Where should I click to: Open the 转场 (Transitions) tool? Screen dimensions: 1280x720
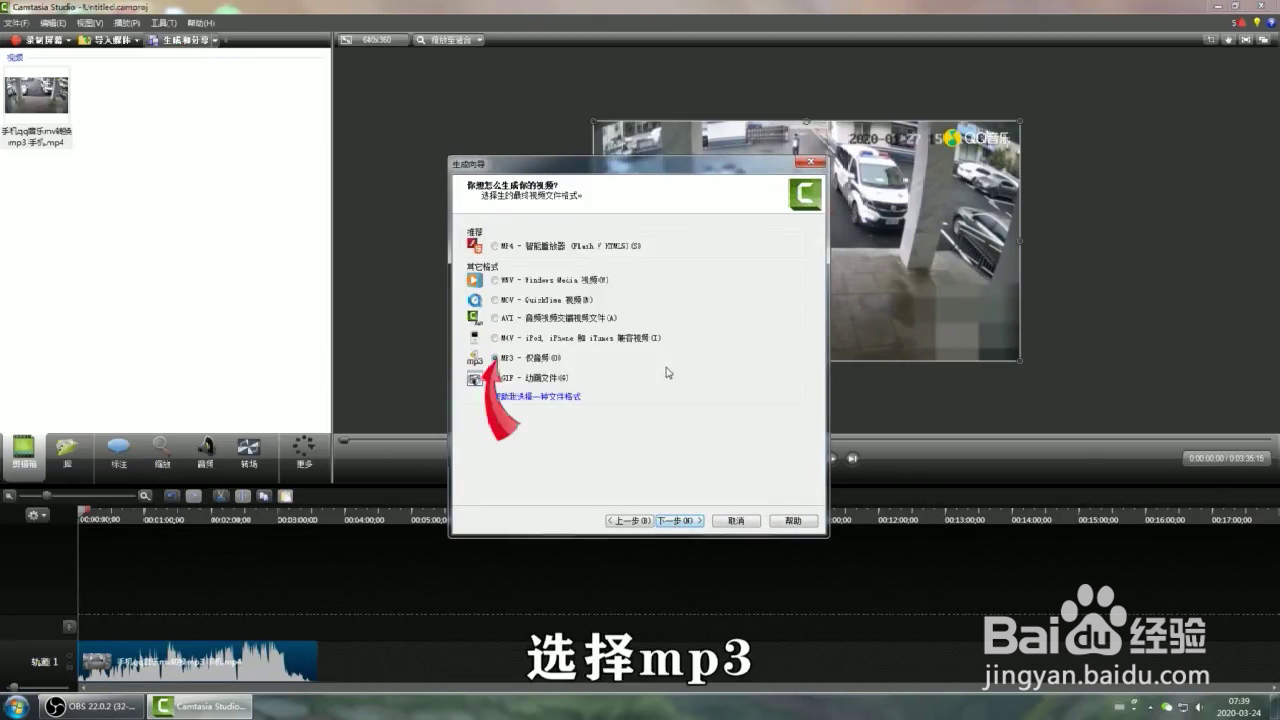pos(248,452)
